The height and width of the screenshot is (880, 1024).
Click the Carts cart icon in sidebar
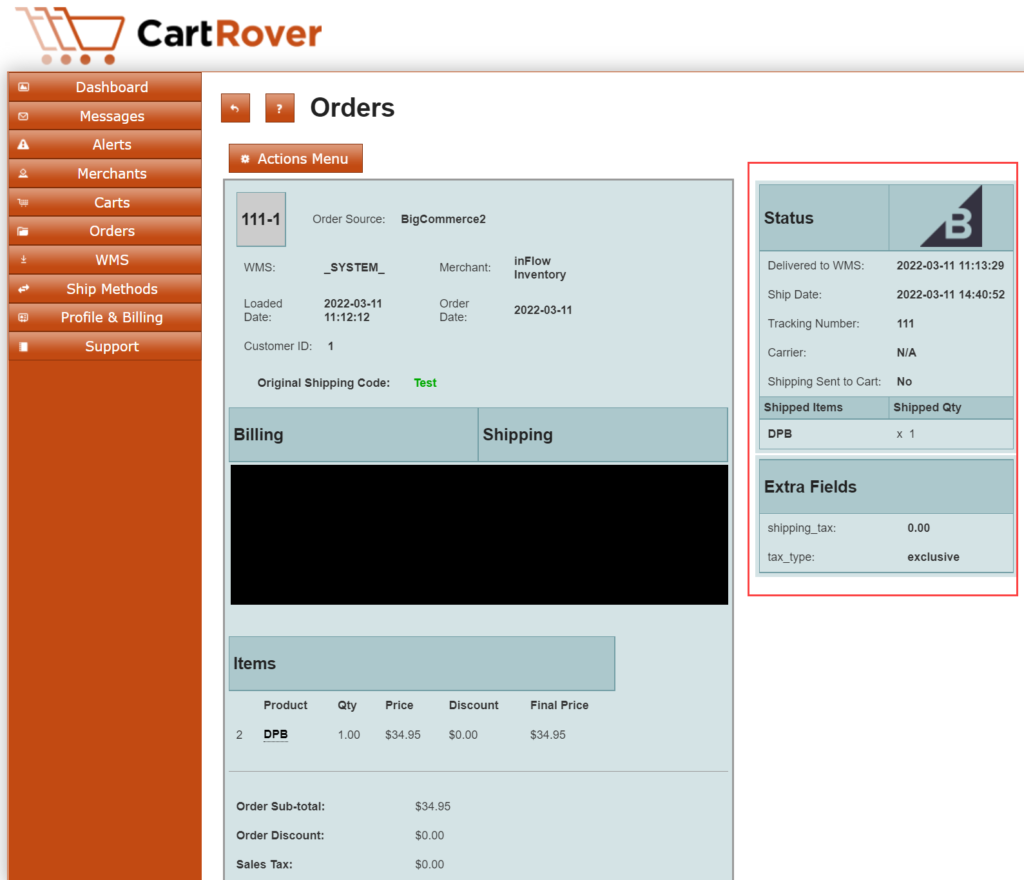click(x=24, y=202)
